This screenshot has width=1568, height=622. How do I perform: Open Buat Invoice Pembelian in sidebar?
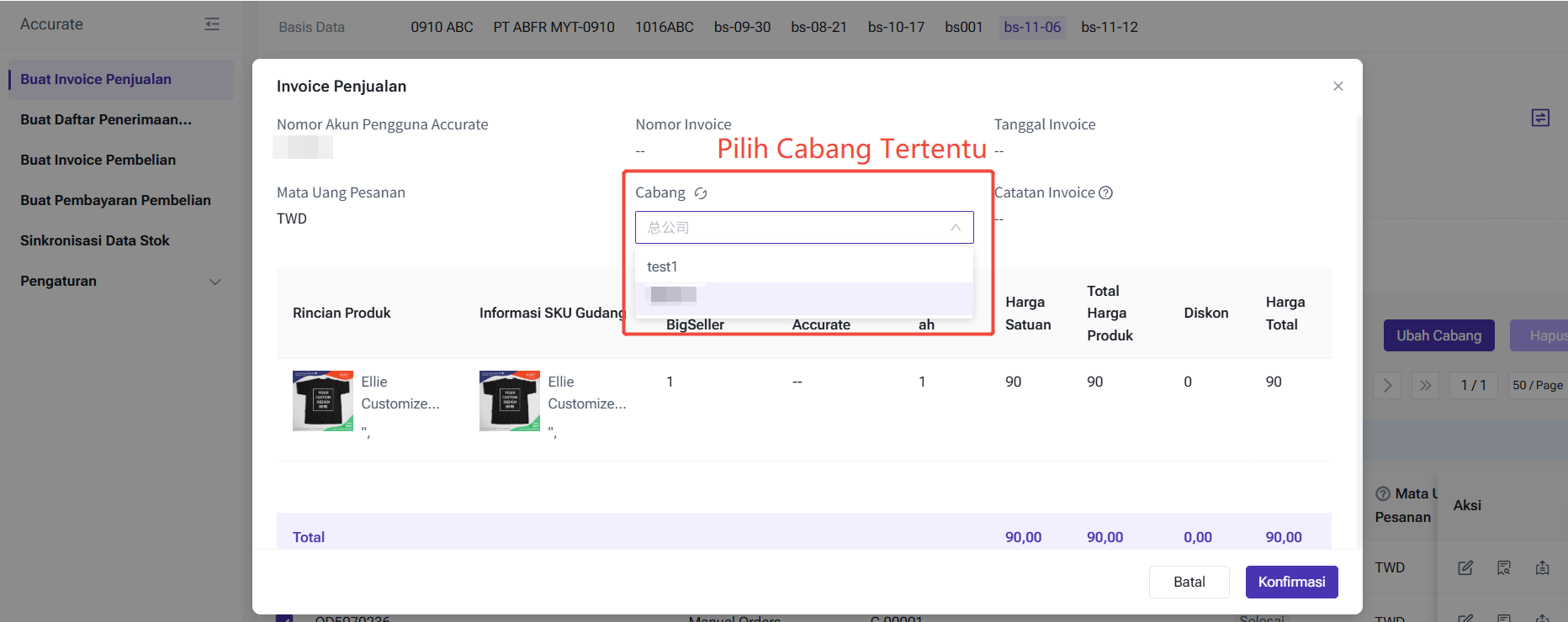(98, 160)
